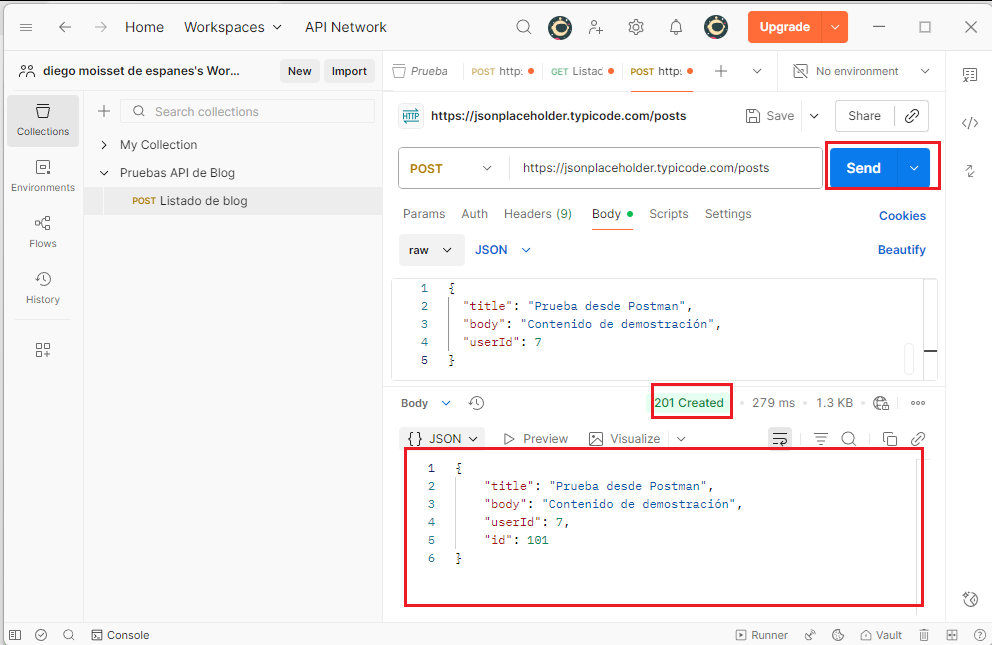Click the Beautify link

(901, 250)
